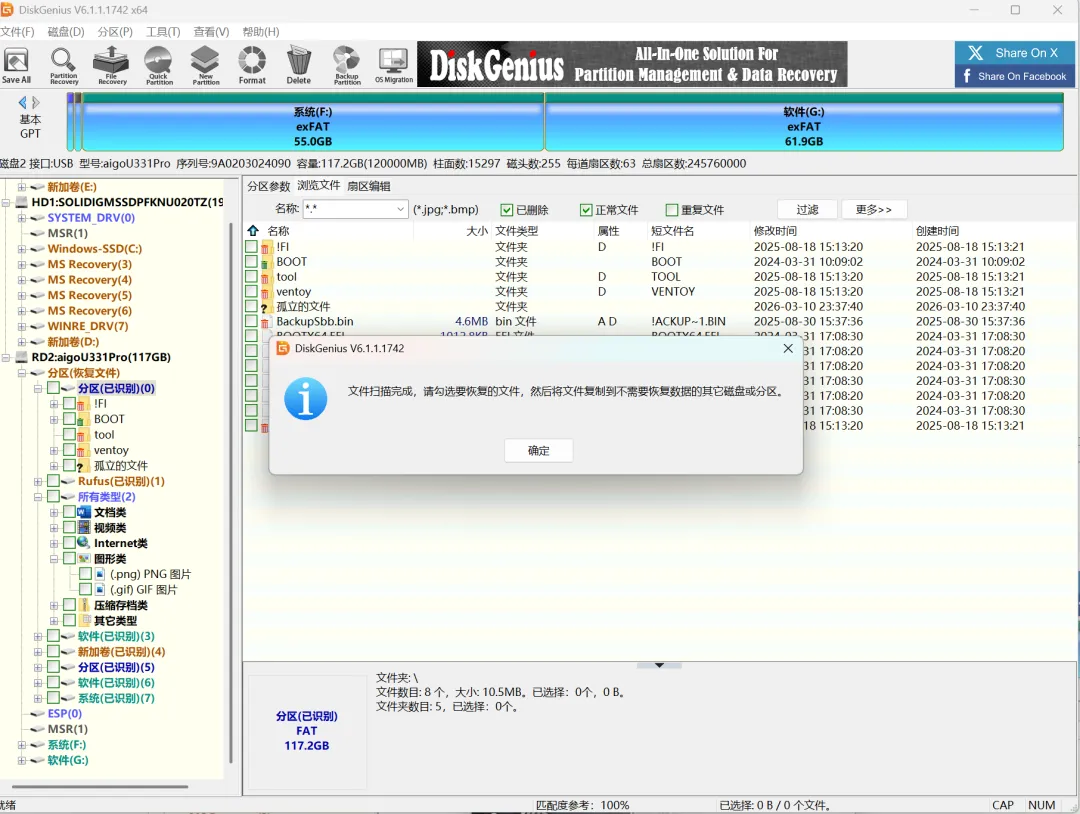Screen dimensions: 1080x814
Task: Collapse the 分区(恢复文件) node
Action: [21, 373]
